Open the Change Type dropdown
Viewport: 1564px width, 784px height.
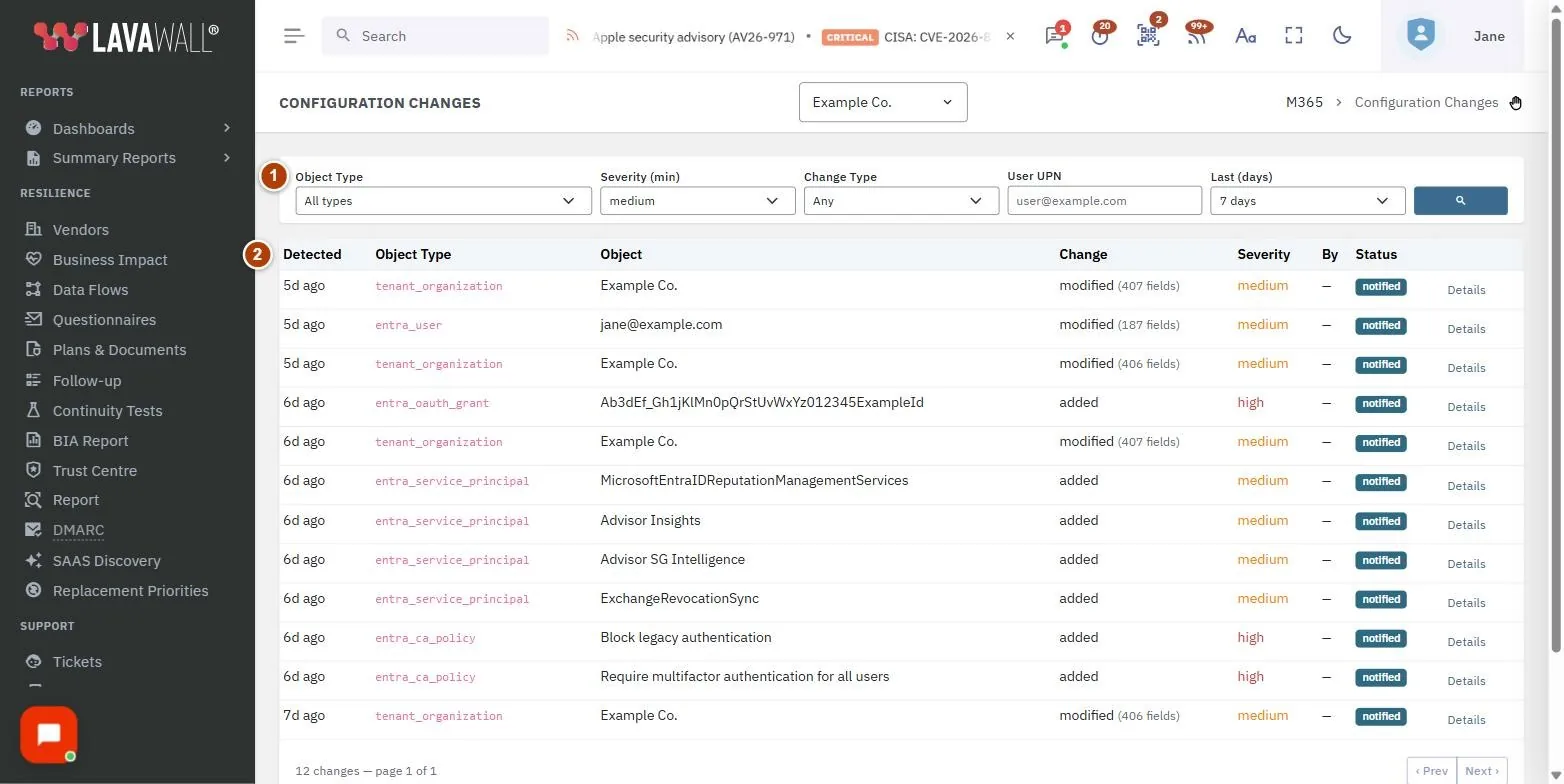pyautogui.click(x=901, y=201)
